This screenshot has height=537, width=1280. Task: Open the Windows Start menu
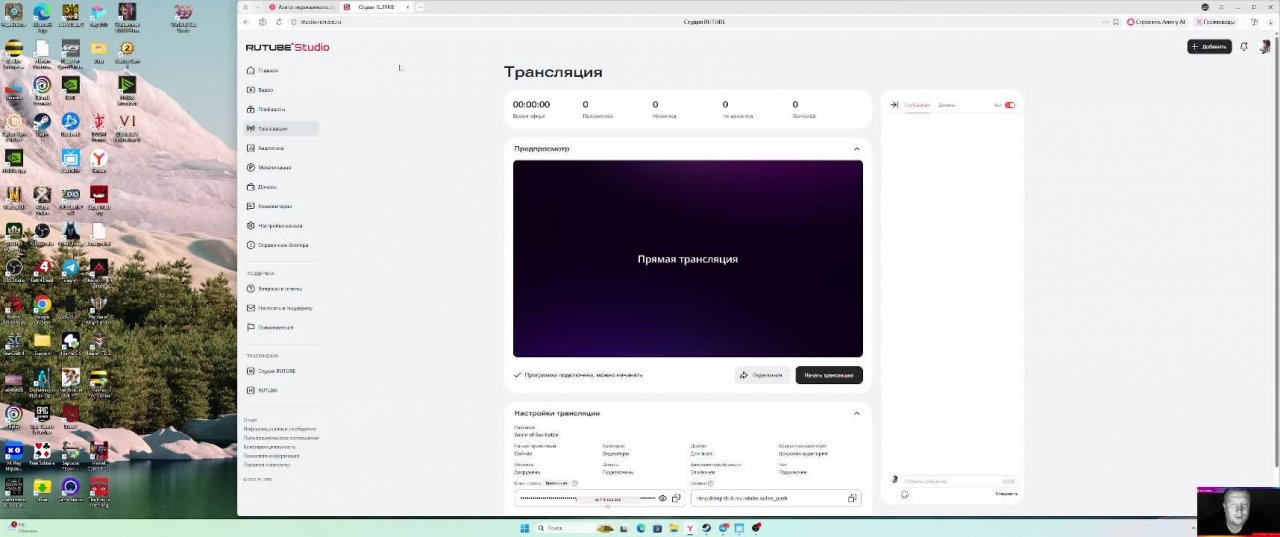click(524, 528)
